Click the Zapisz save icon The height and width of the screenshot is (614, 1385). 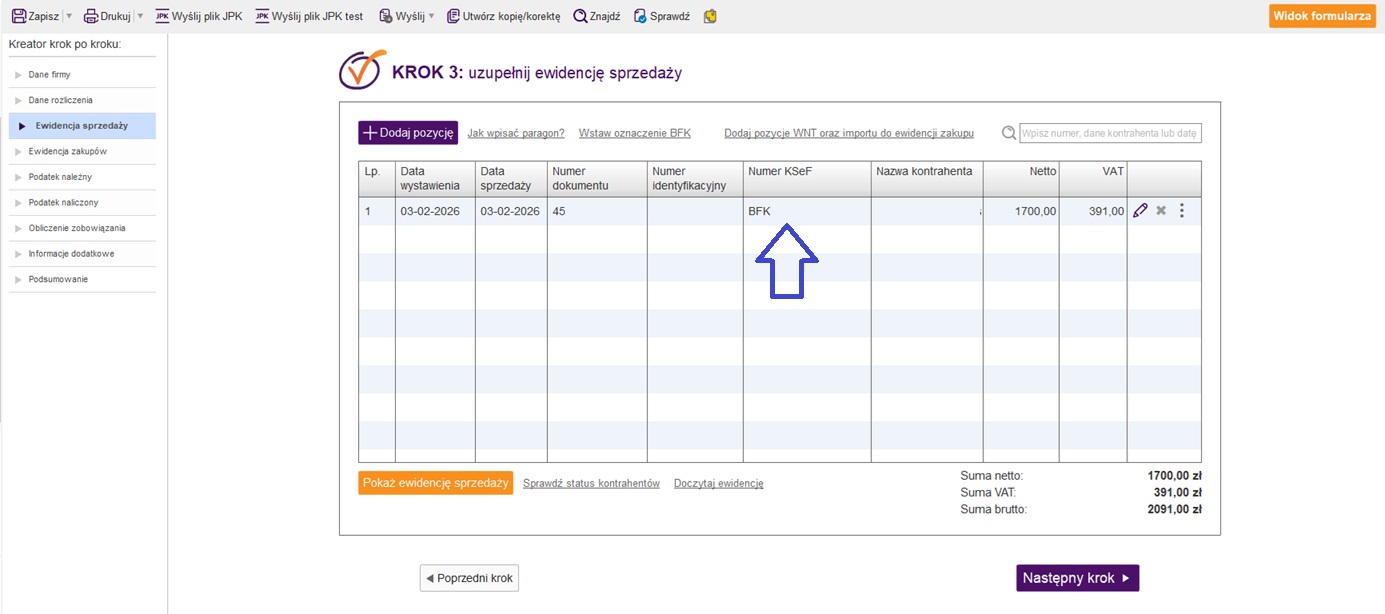[18, 16]
